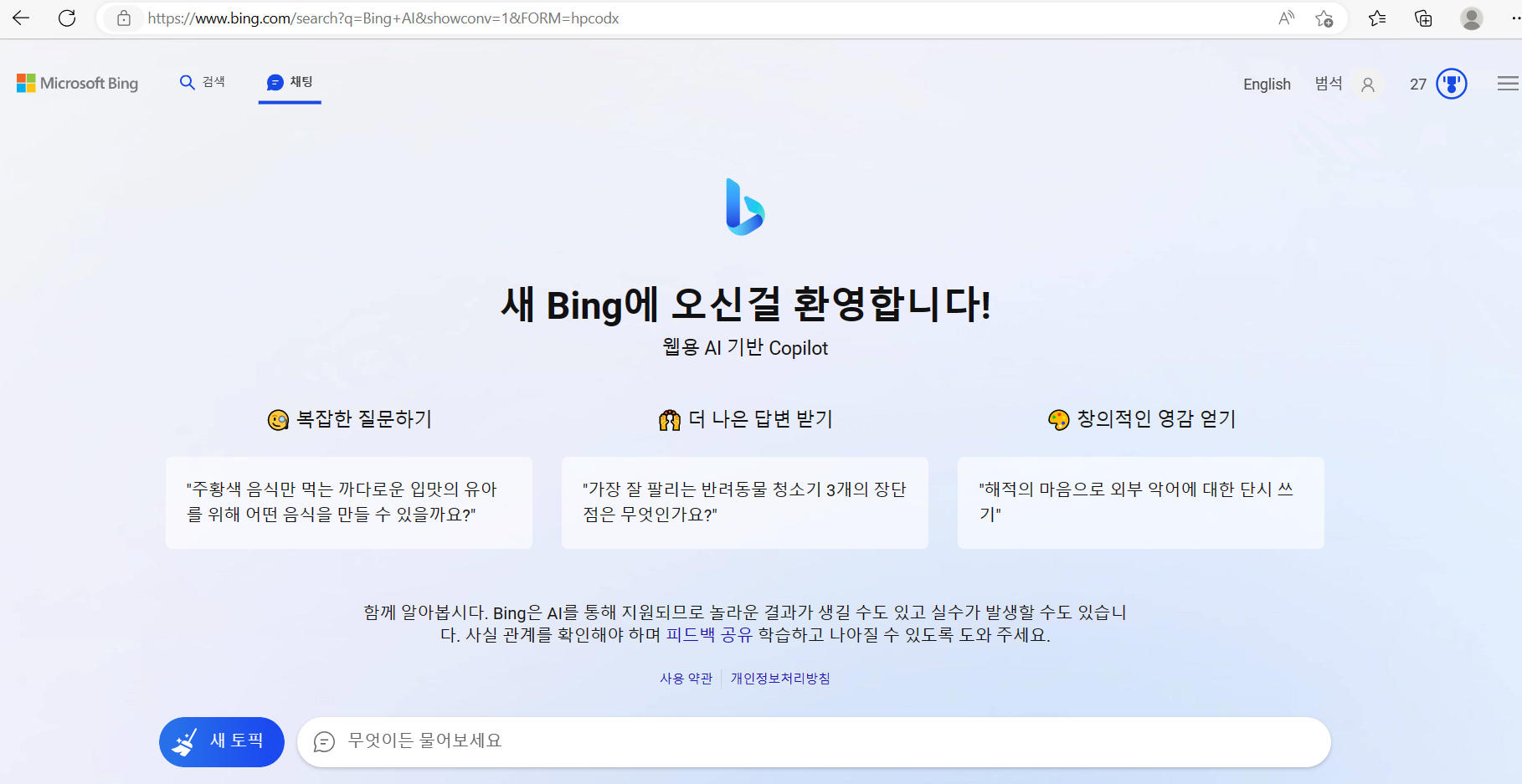Select the 채팅 chat tab
Image resolution: width=1522 pixels, height=784 pixels.
(290, 82)
